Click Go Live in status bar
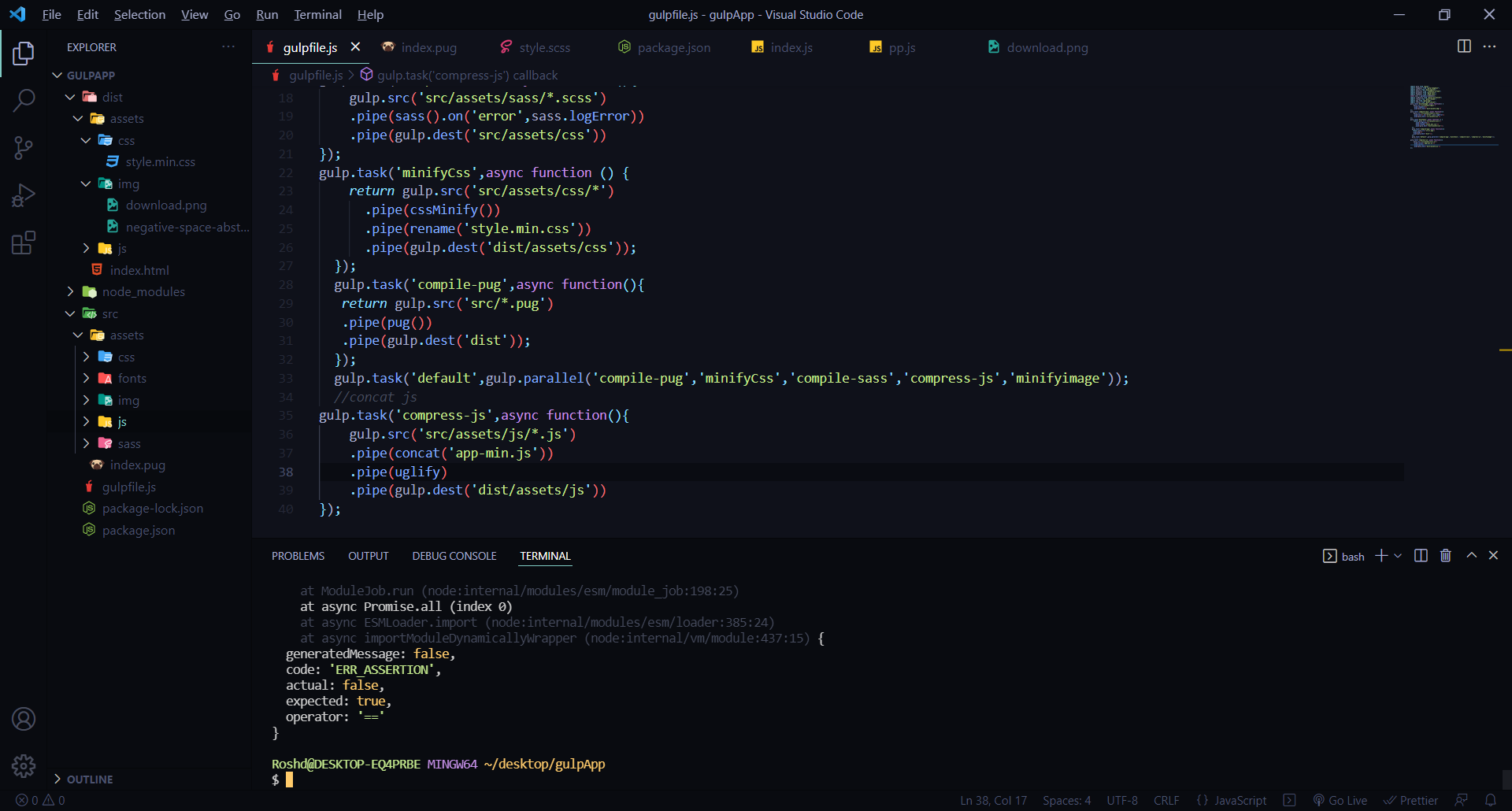Screen dimensions: 1512x811 coord(1340,800)
